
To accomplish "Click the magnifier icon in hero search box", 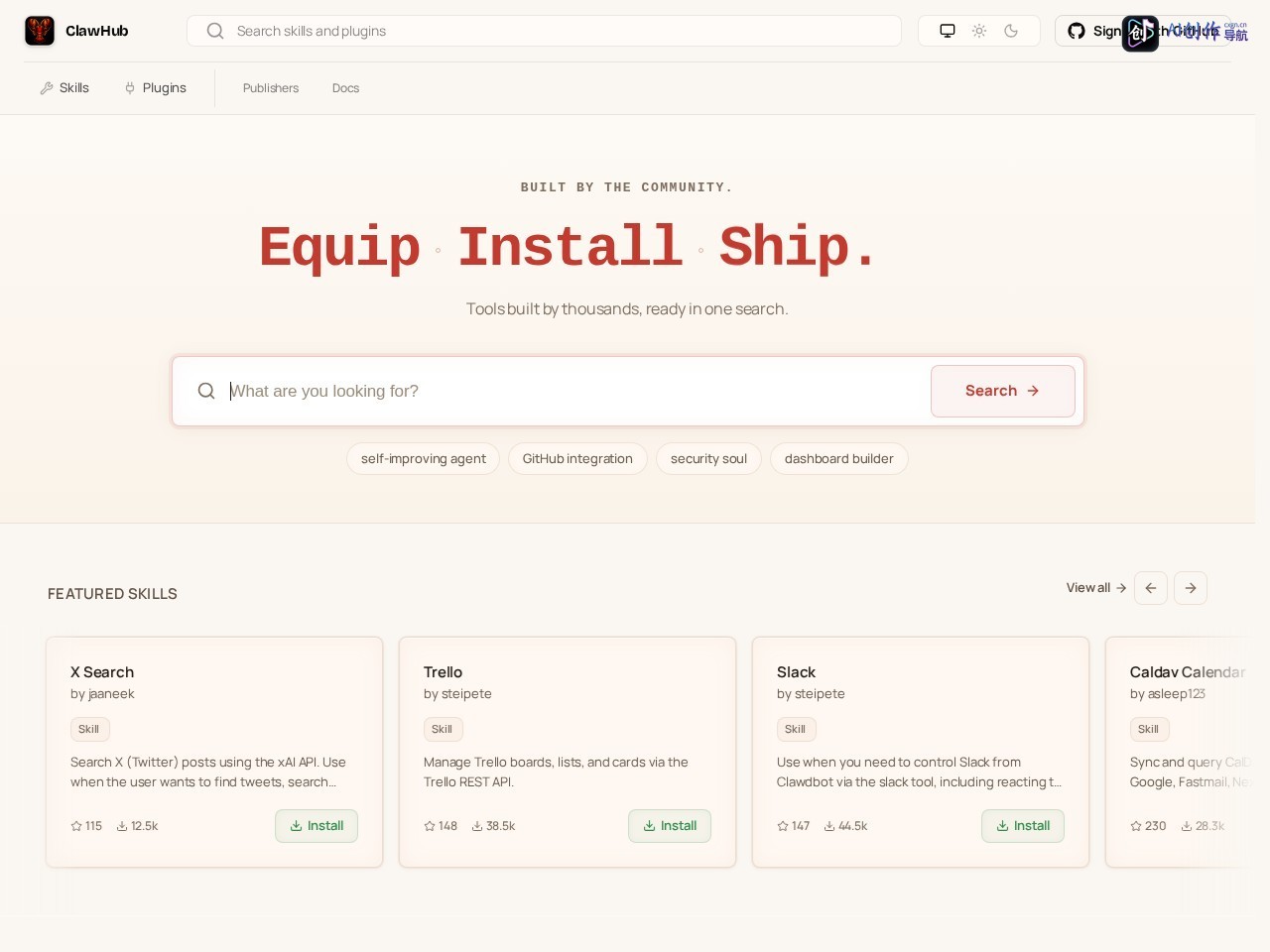I will (206, 391).
